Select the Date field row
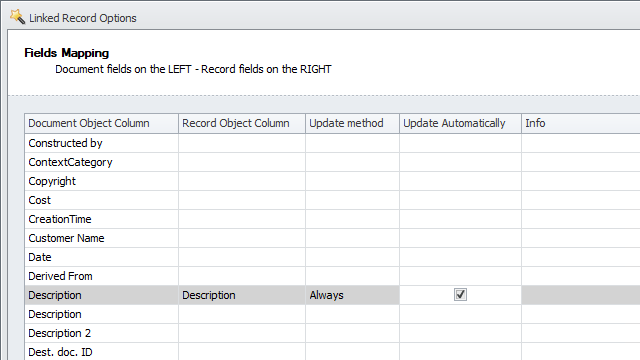Image resolution: width=640 pixels, height=360 pixels. pos(332,257)
